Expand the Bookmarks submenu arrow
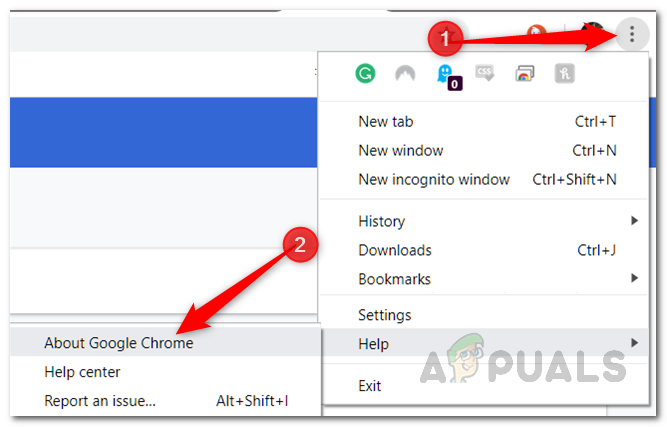Viewport: 667px width, 427px height. (x=634, y=278)
